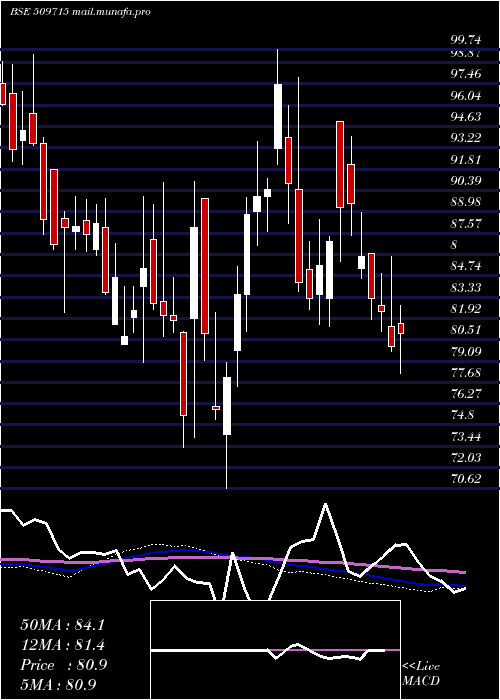500x700 pixels.
Task: Click the 5MA : 80.9 readout
Action: (x=58, y=685)
